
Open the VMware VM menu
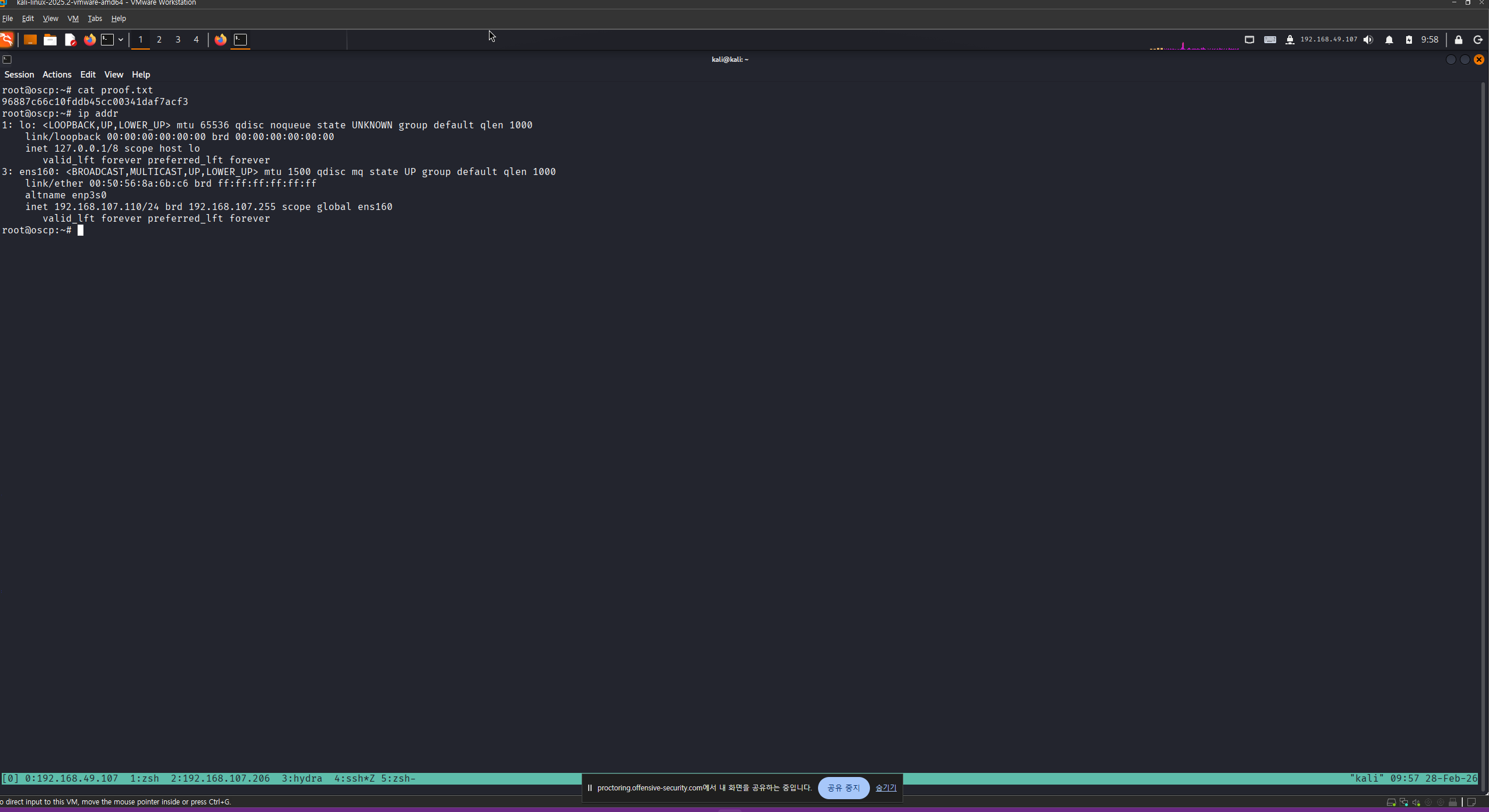click(73, 19)
